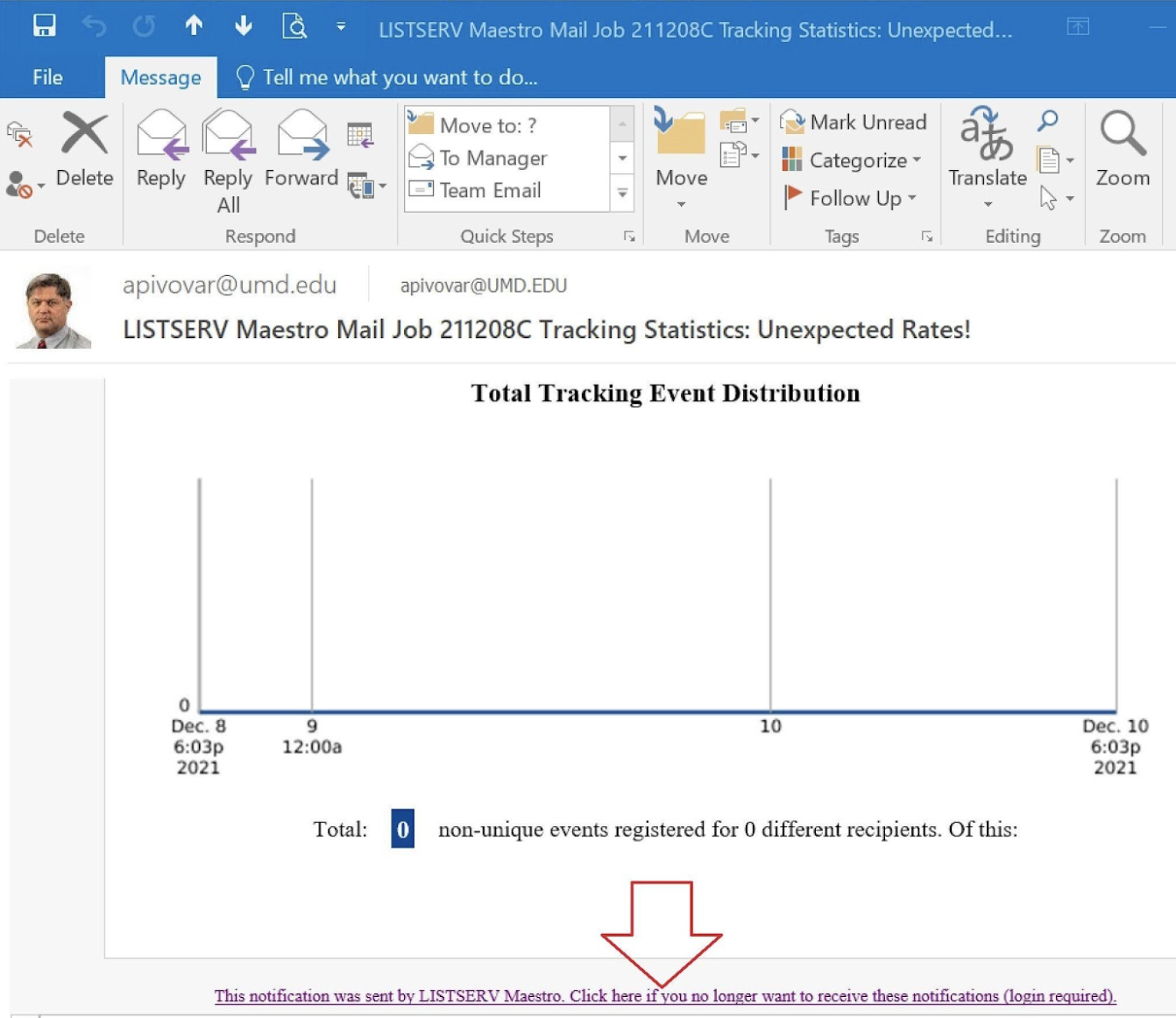Select the Team Email quick step

[507, 190]
